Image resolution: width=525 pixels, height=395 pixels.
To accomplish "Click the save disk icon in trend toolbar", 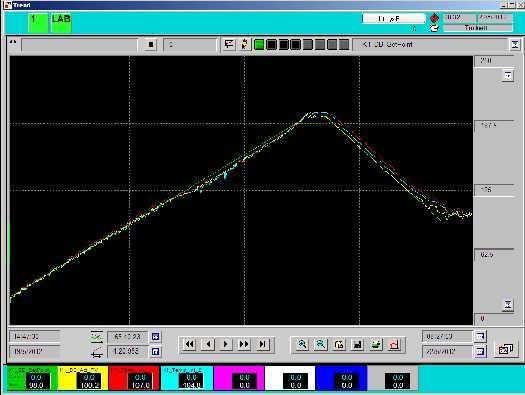I will point(357,344).
